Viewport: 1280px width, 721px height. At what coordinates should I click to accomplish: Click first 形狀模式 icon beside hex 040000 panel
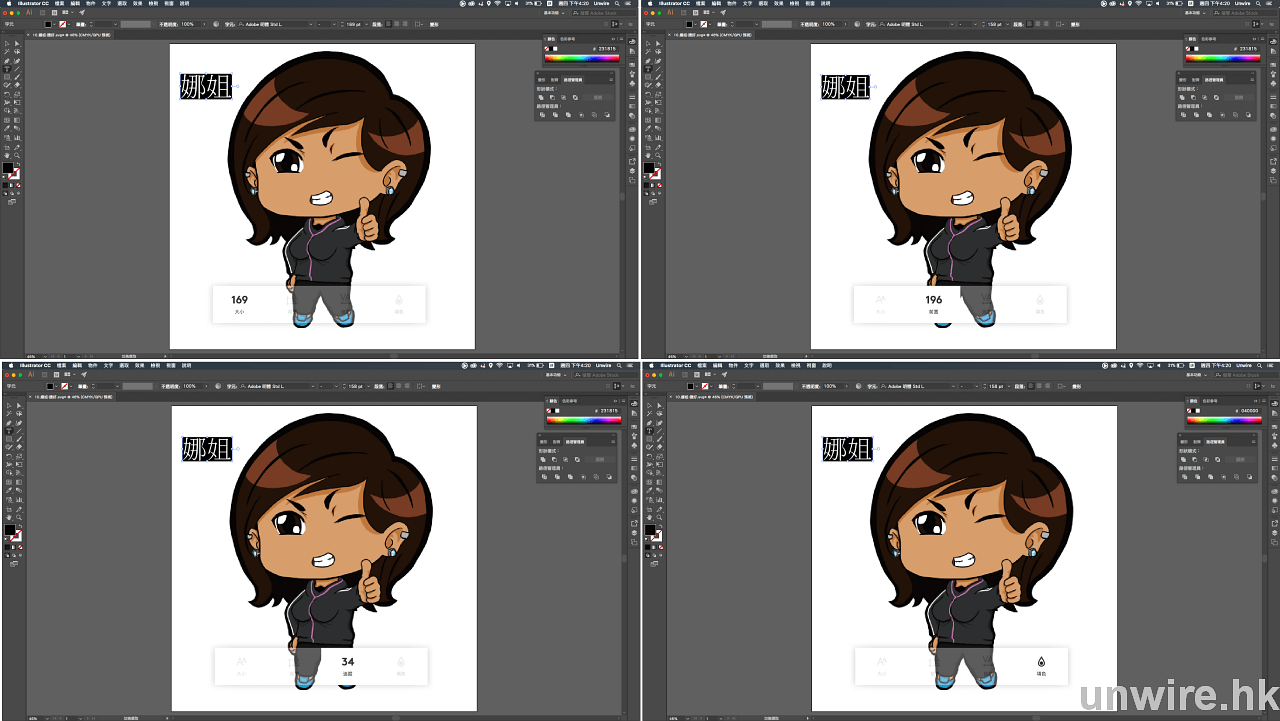1183,460
